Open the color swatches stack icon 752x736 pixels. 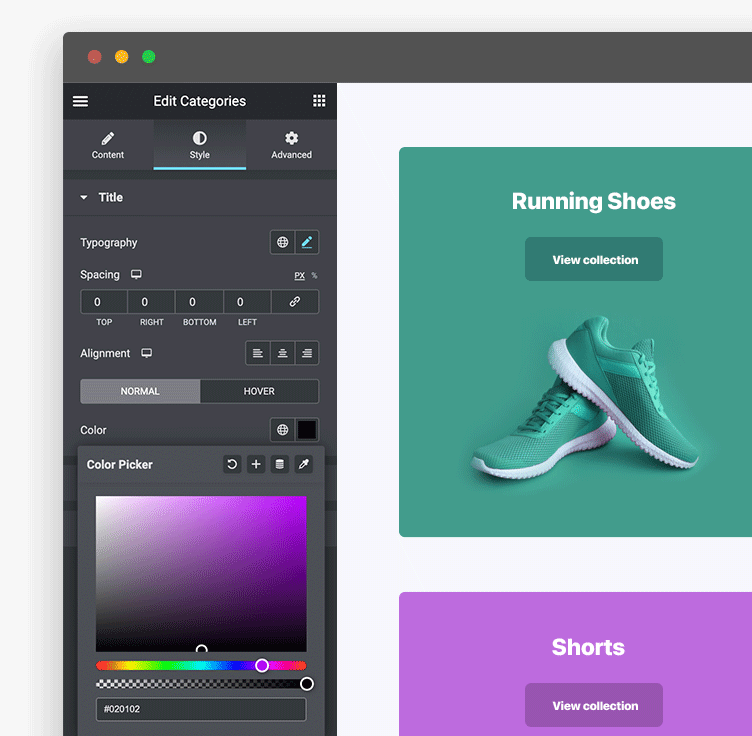tap(280, 464)
